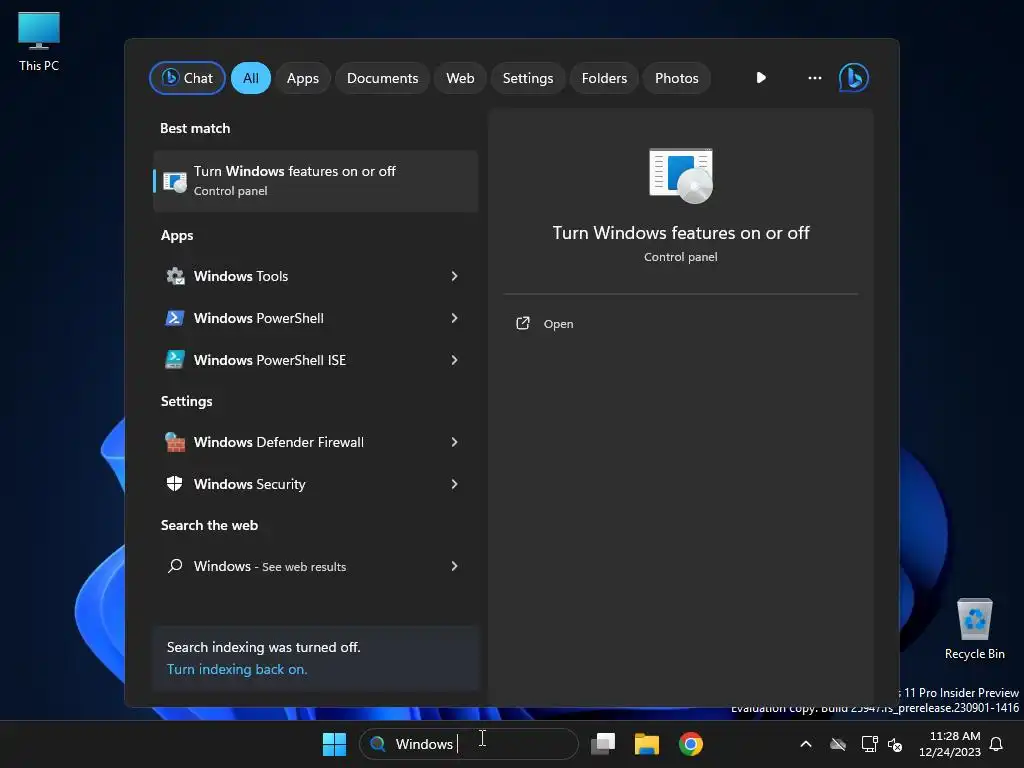The image size is (1024, 768).
Task: Switch to the Folders filter tab
Action: (x=604, y=78)
